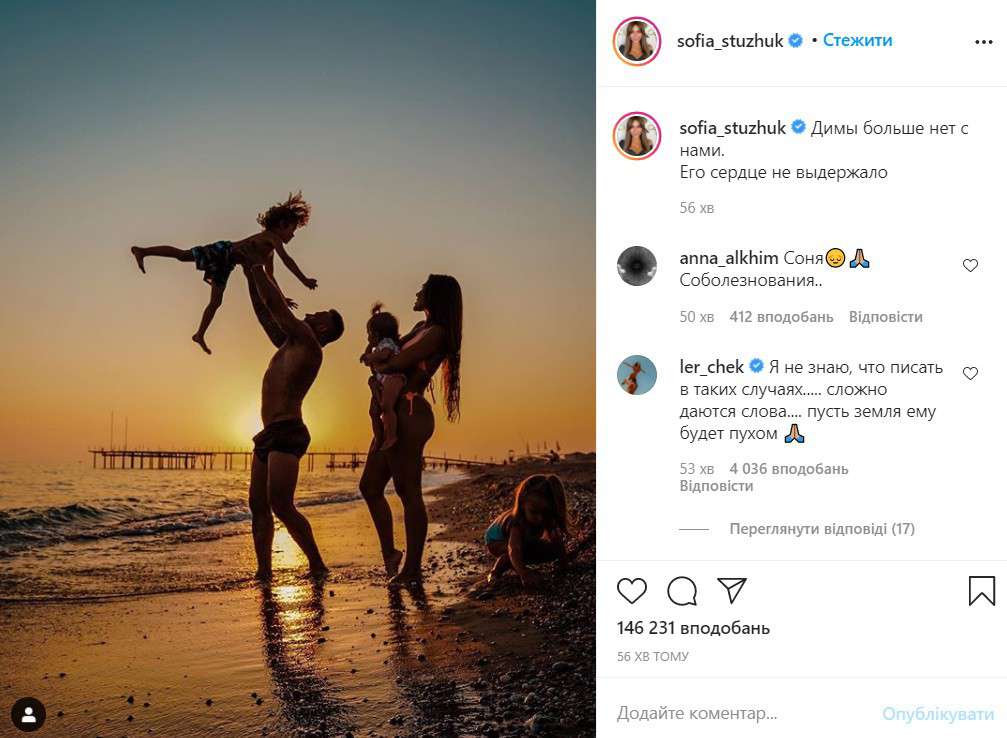
Task: Open the likes list via 146 231 вподобань
Action: point(693,628)
